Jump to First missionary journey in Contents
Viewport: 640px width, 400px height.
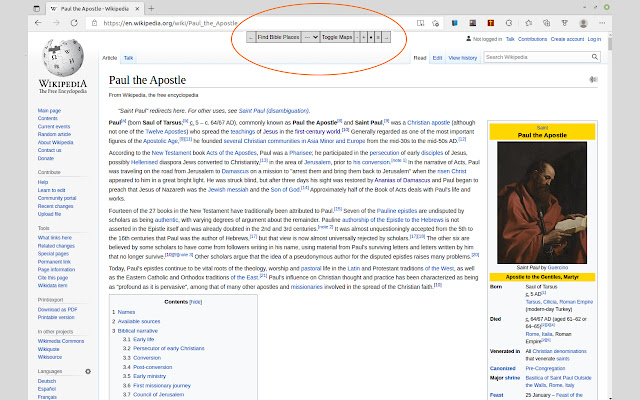pos(162,385)
